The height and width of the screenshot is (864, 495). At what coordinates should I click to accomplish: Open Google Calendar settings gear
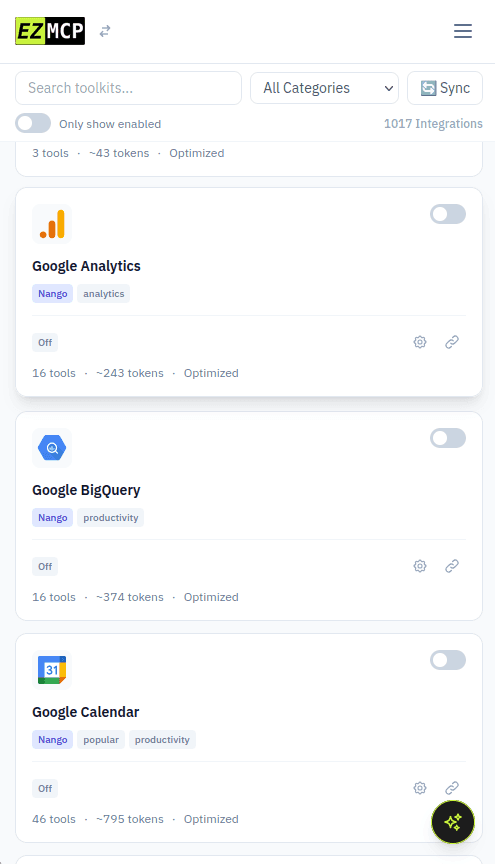pyautogui.click(x=420, y=788)
